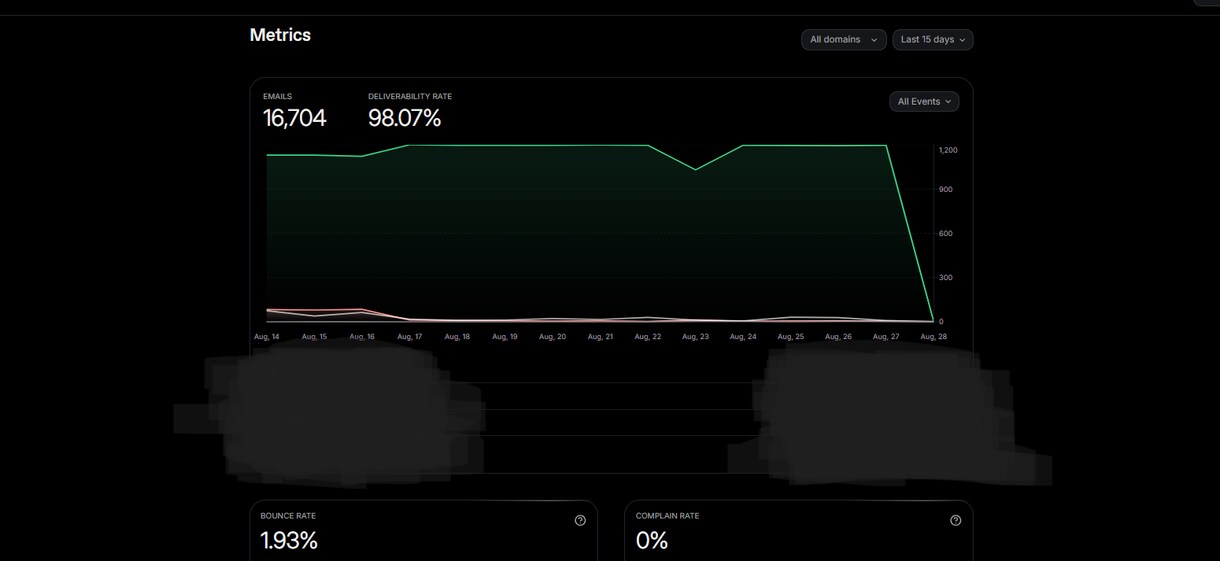
Task: Click the COMPLAIN RATE label
Action: click(667, 516)
